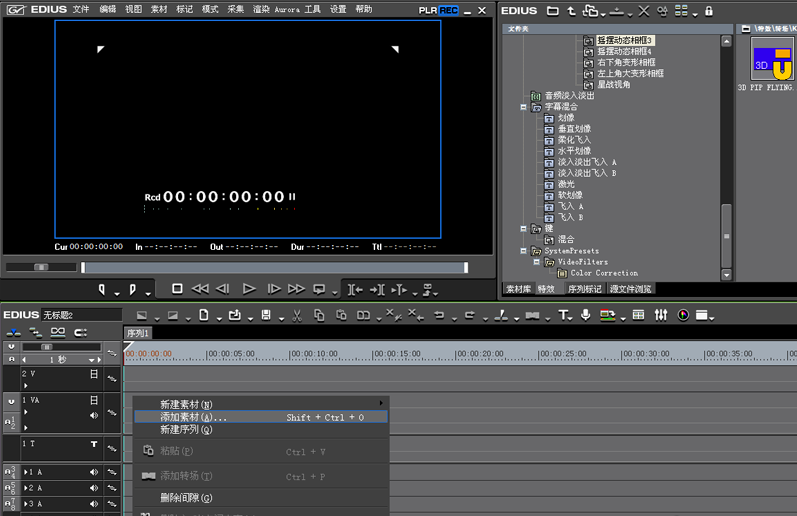The height and width of the screenshot is (516, 797).
Task: Click the save project floppy disk icon
Action: pyautogui.click(x=266, y=315)
